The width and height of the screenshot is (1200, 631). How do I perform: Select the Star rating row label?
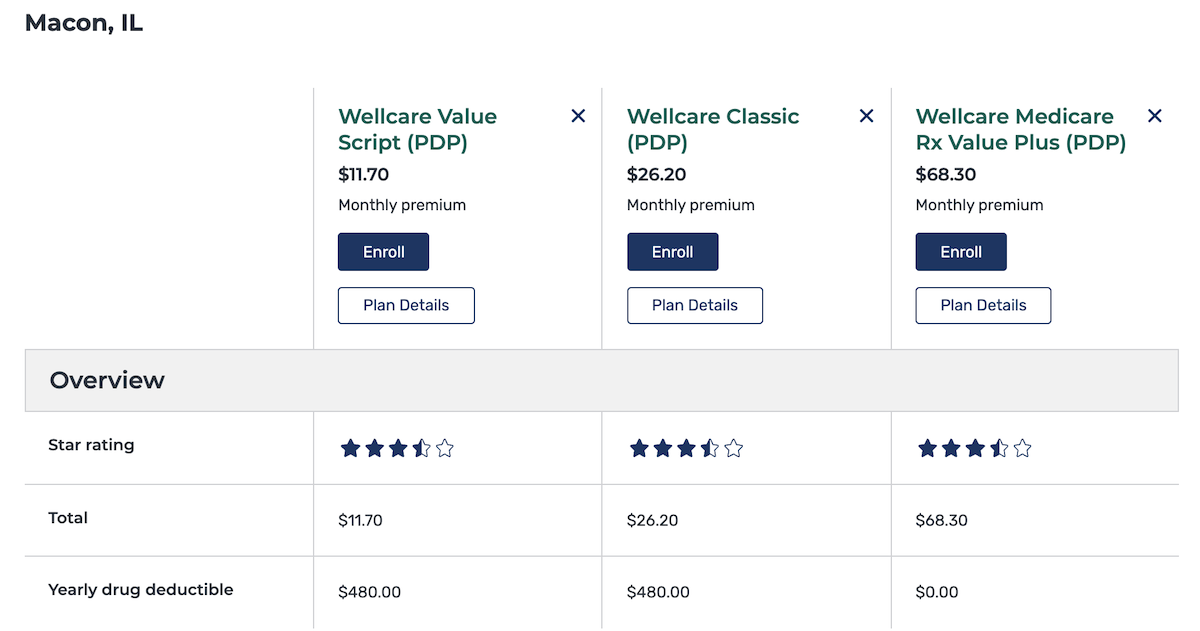(x=91, y=445)
